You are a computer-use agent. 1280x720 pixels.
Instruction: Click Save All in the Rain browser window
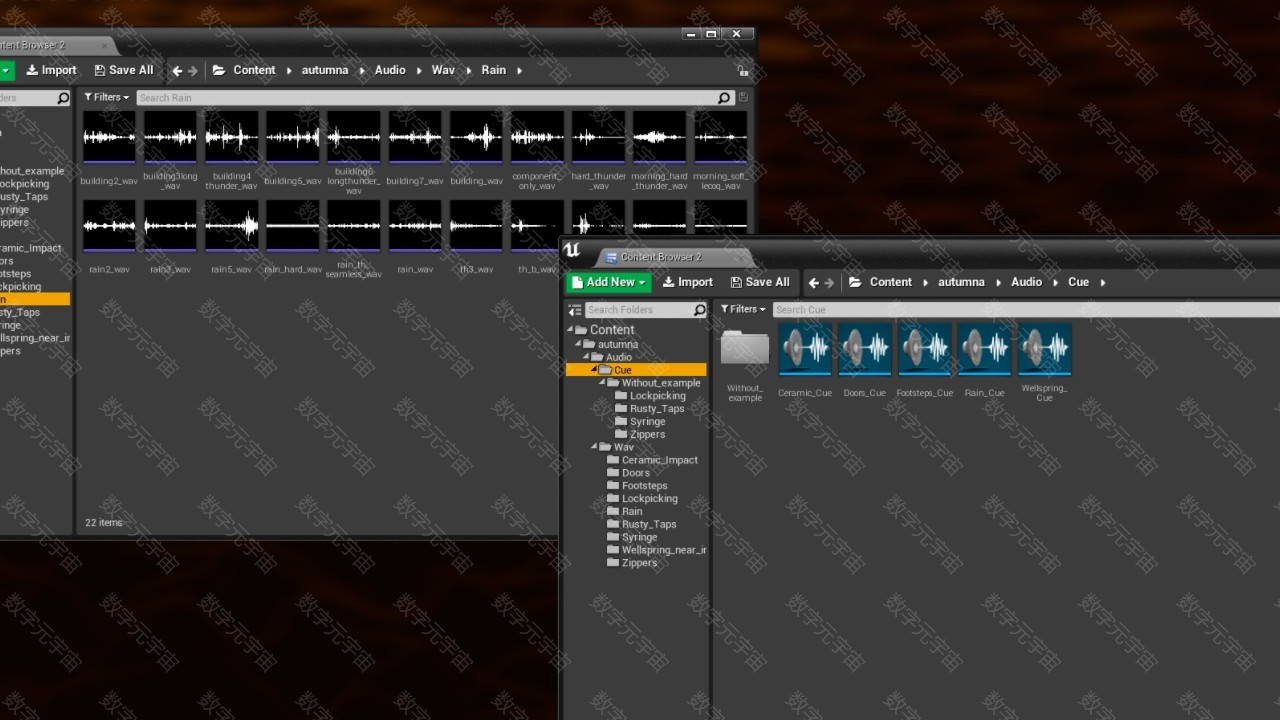(124, 70)
